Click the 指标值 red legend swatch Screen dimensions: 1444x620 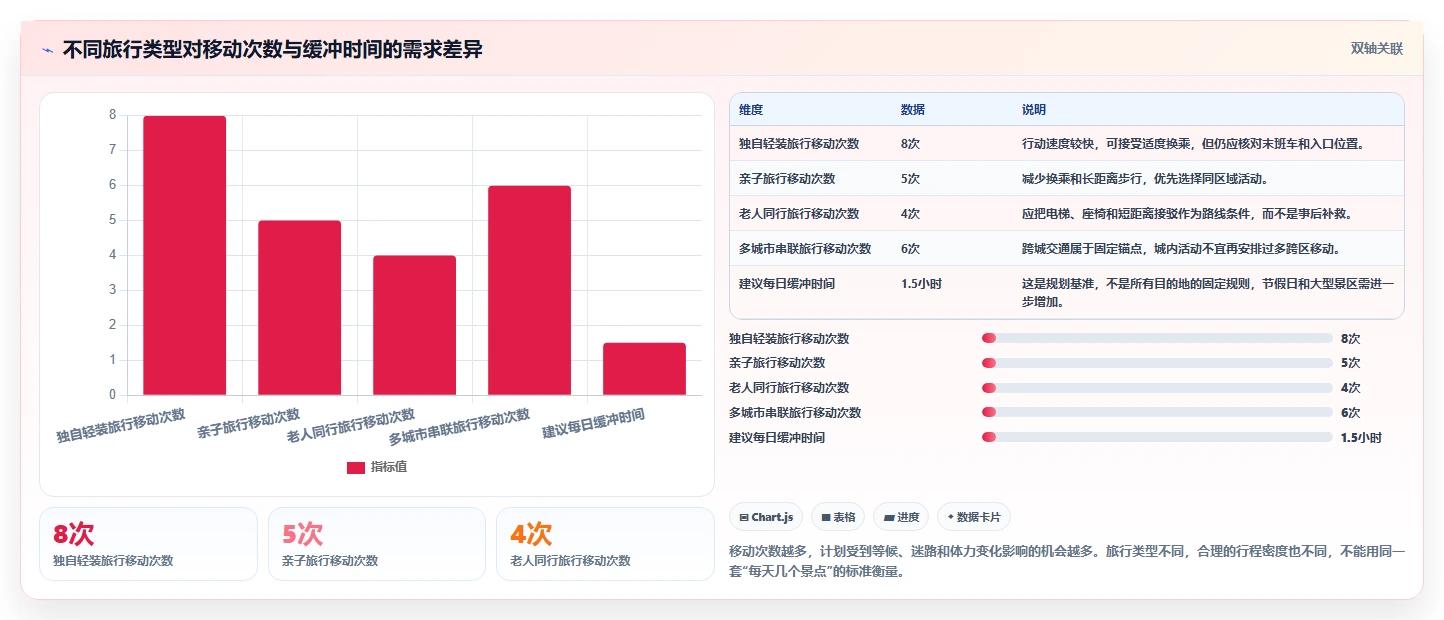[356, 467]
